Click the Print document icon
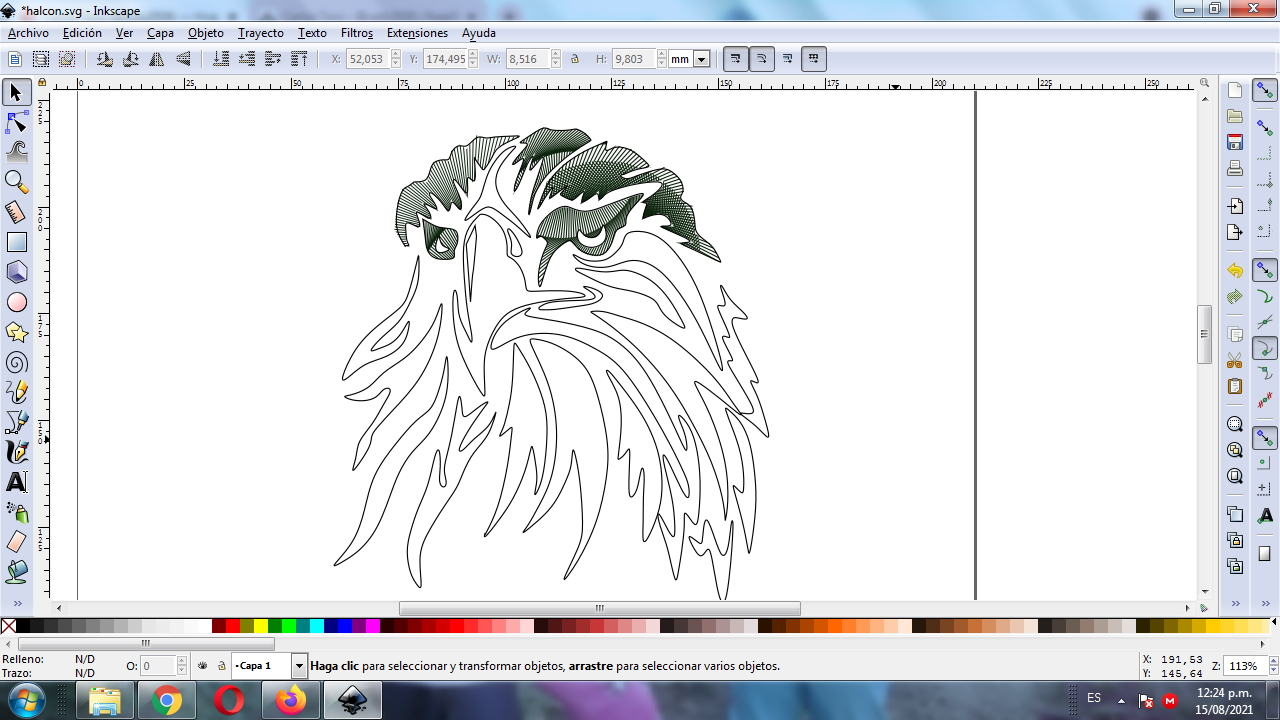1280x720 pixels. [x=1235, y=168]
